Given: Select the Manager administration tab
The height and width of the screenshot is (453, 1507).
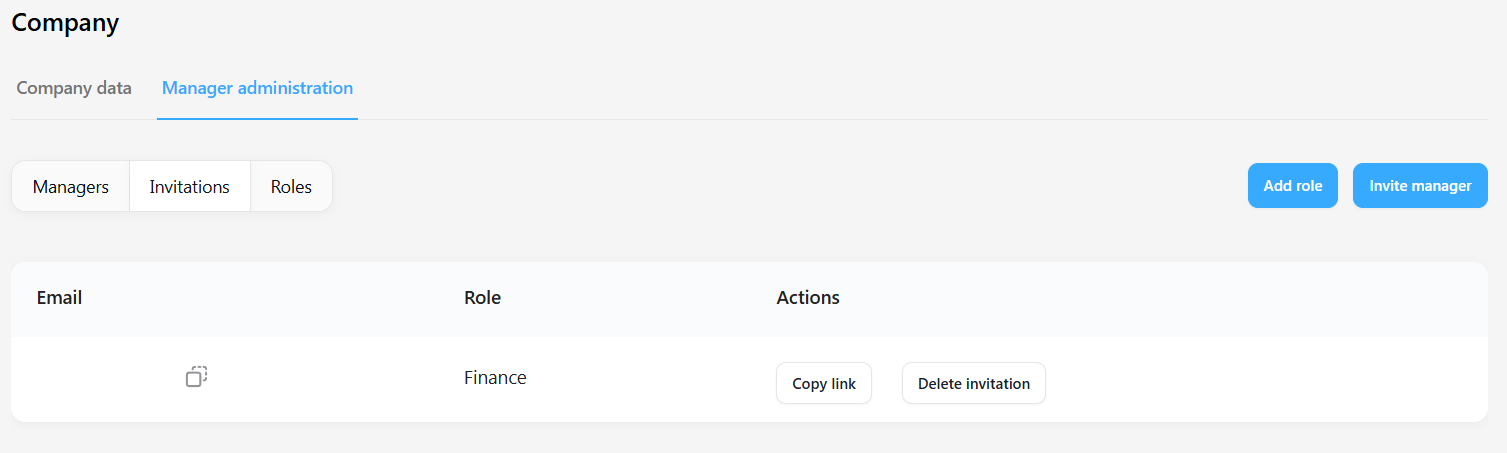Looking at the screenshot, I should point(257,88).
